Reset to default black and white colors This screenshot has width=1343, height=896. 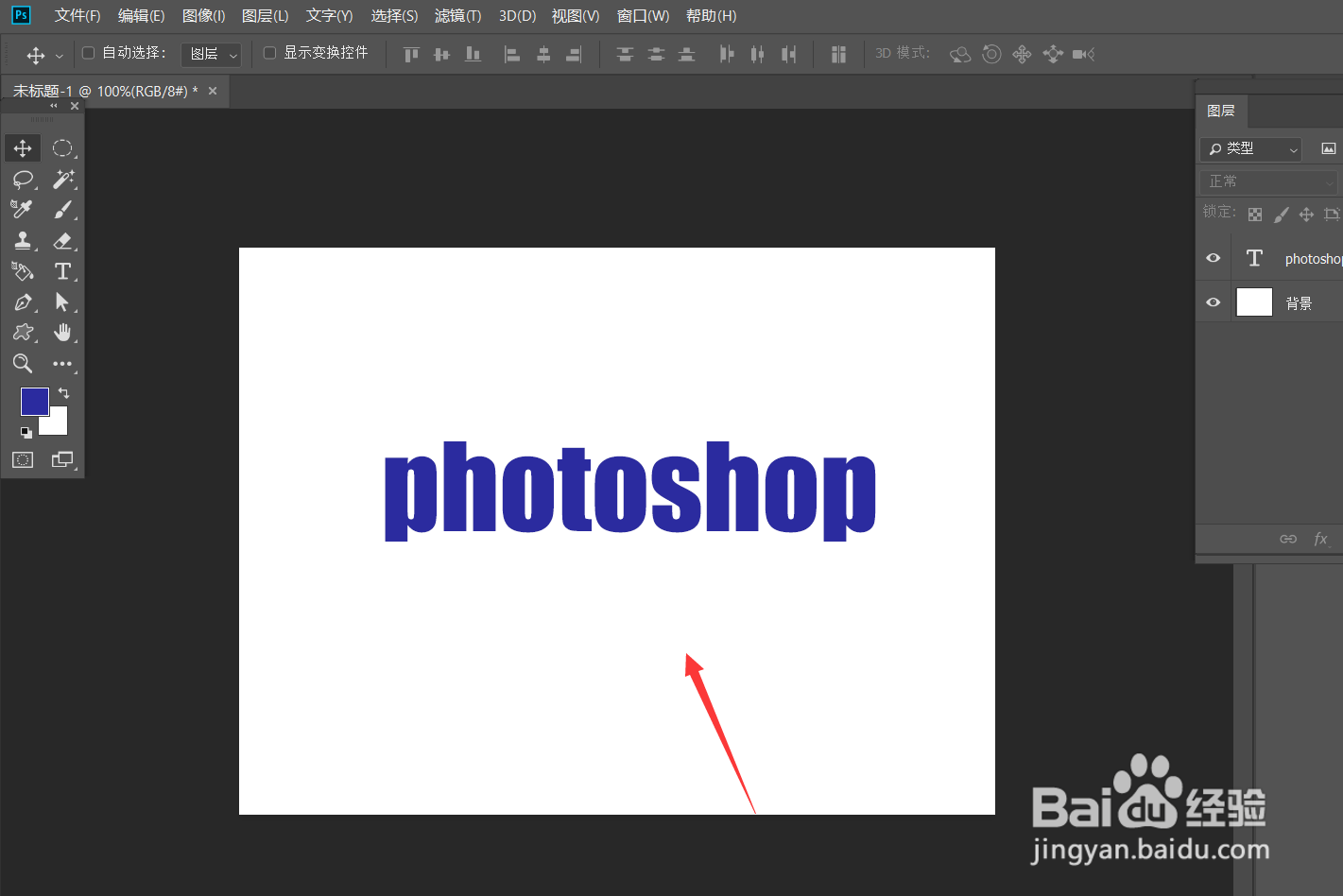[26, 432]
